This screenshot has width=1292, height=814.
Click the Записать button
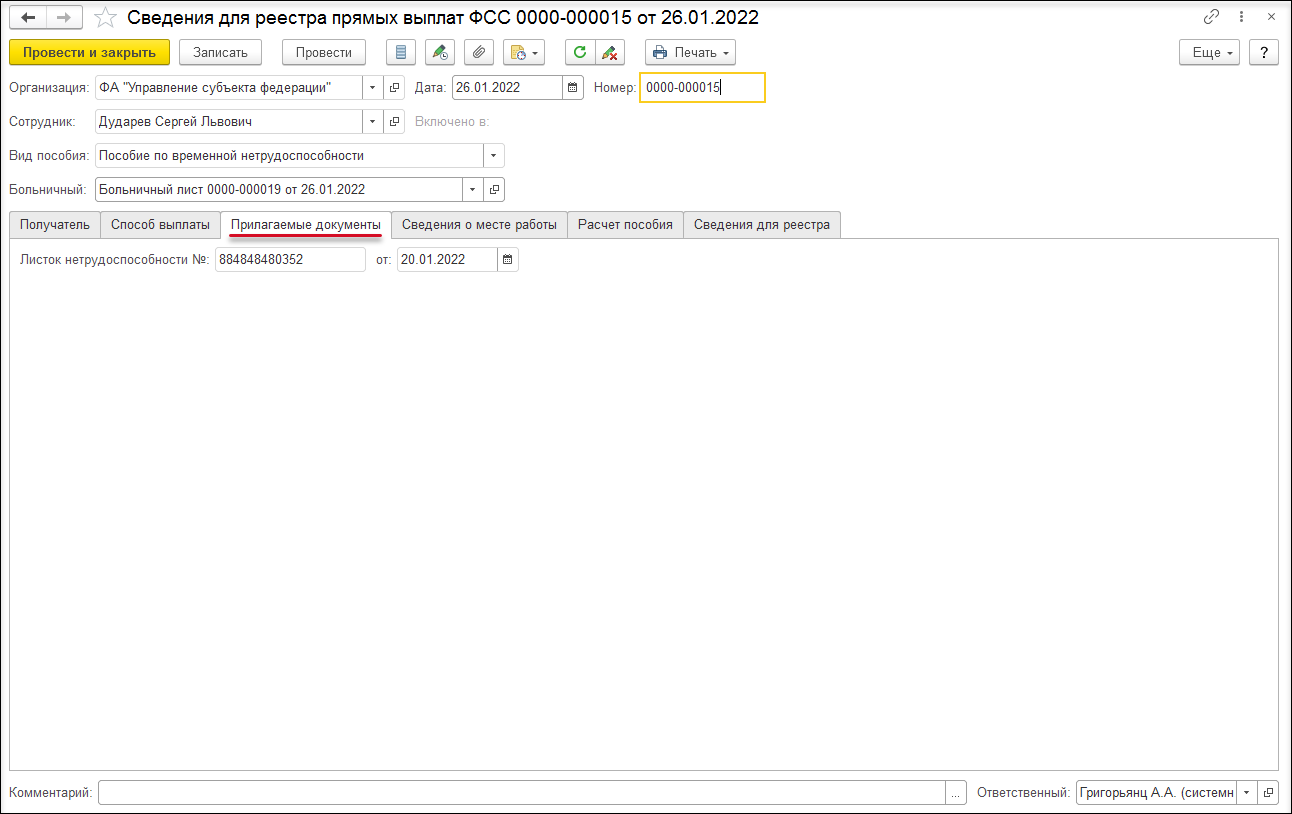[220, 52]
